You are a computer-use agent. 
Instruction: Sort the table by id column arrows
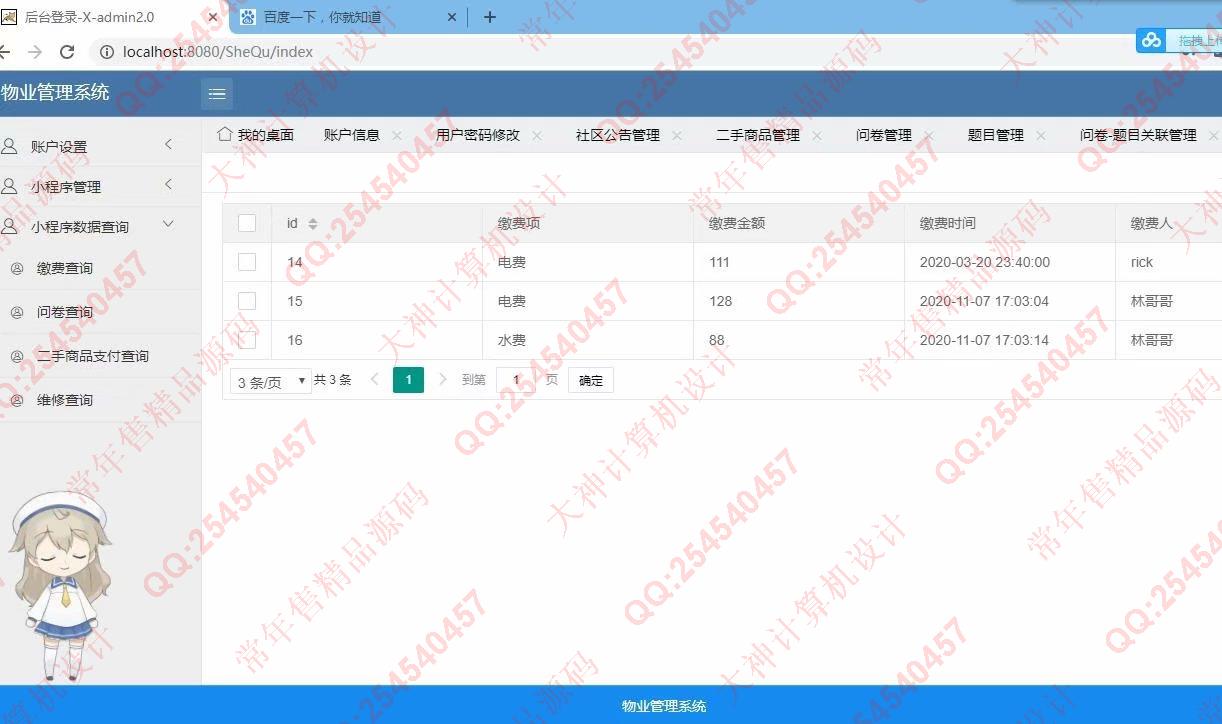[x=313, y=224]
